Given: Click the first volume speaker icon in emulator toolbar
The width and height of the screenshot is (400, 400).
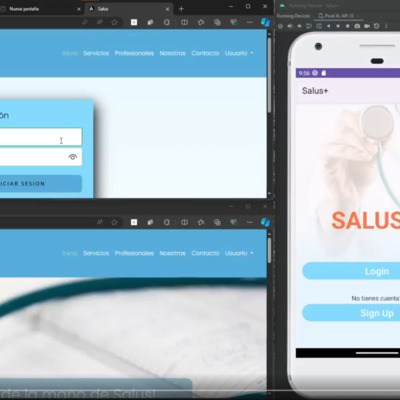Looking at the screenshot, I should (x=290, y=26).
